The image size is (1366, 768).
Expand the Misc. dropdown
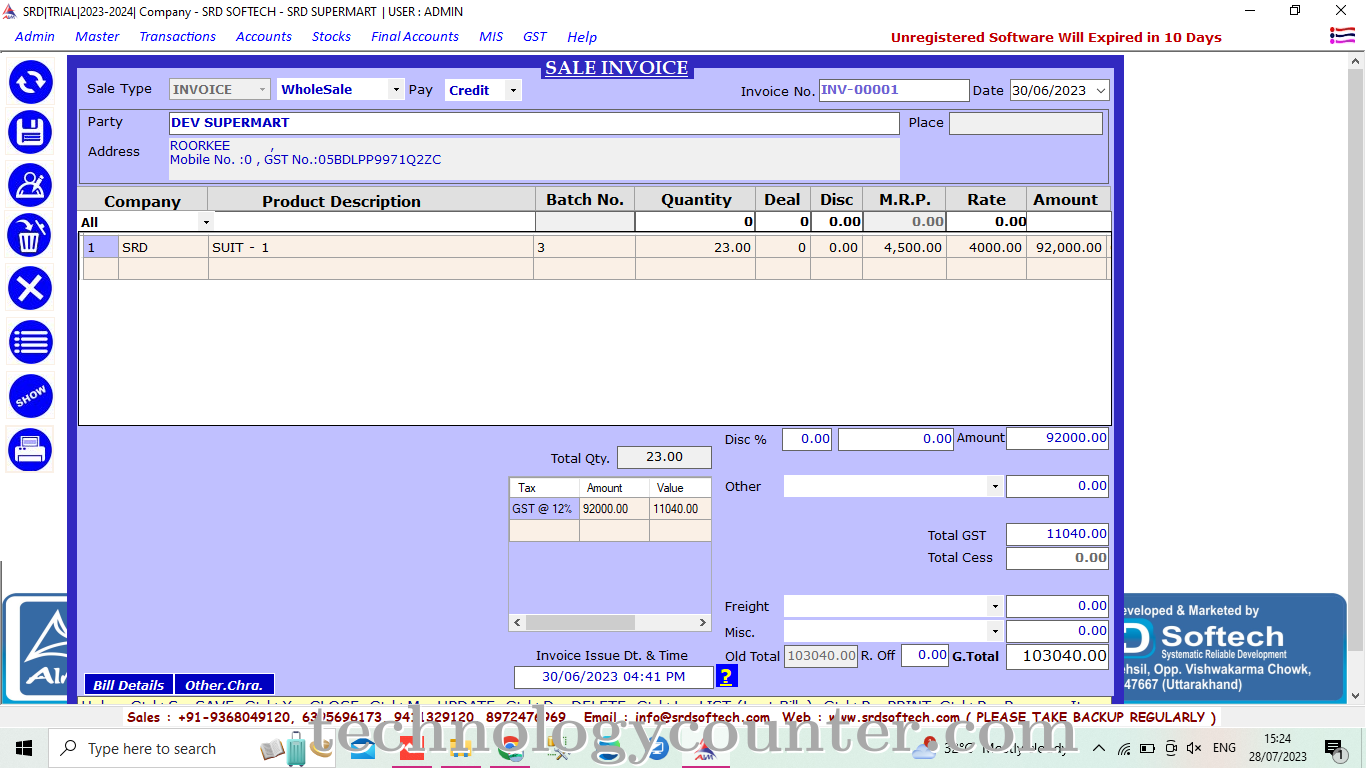[994, 632]
